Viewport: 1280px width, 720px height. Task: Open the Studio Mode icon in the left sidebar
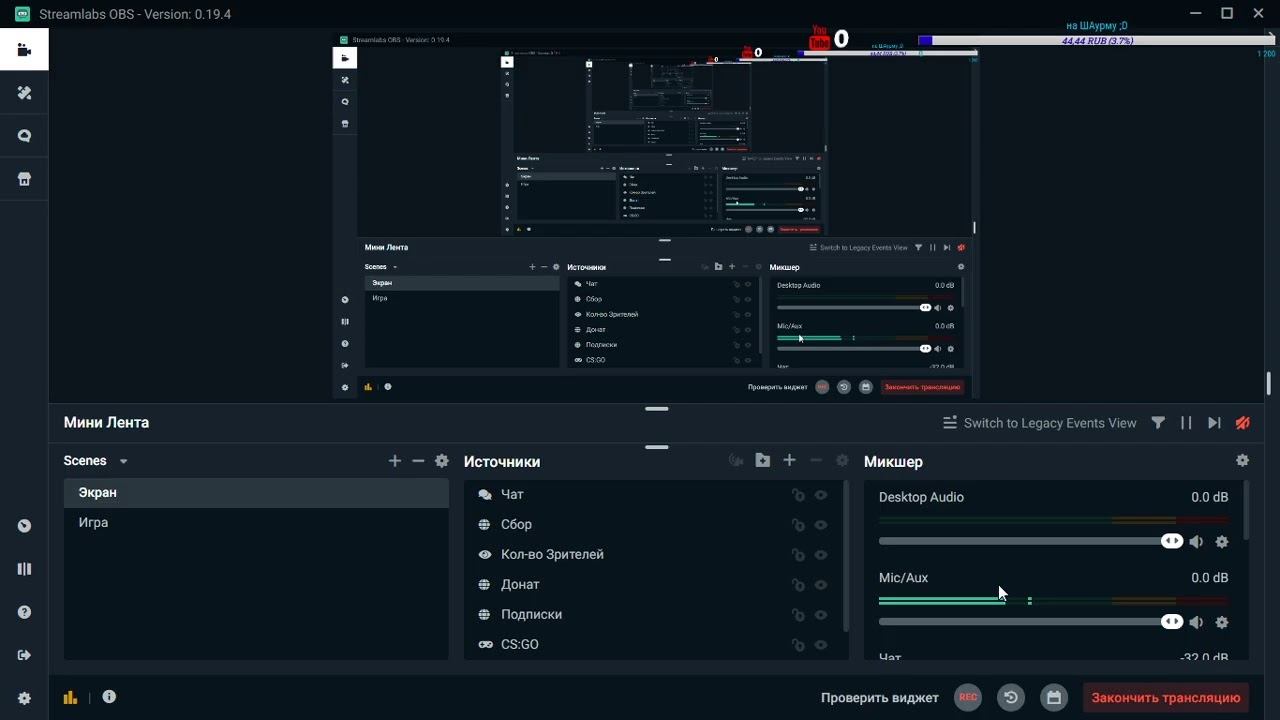(24, 526)
